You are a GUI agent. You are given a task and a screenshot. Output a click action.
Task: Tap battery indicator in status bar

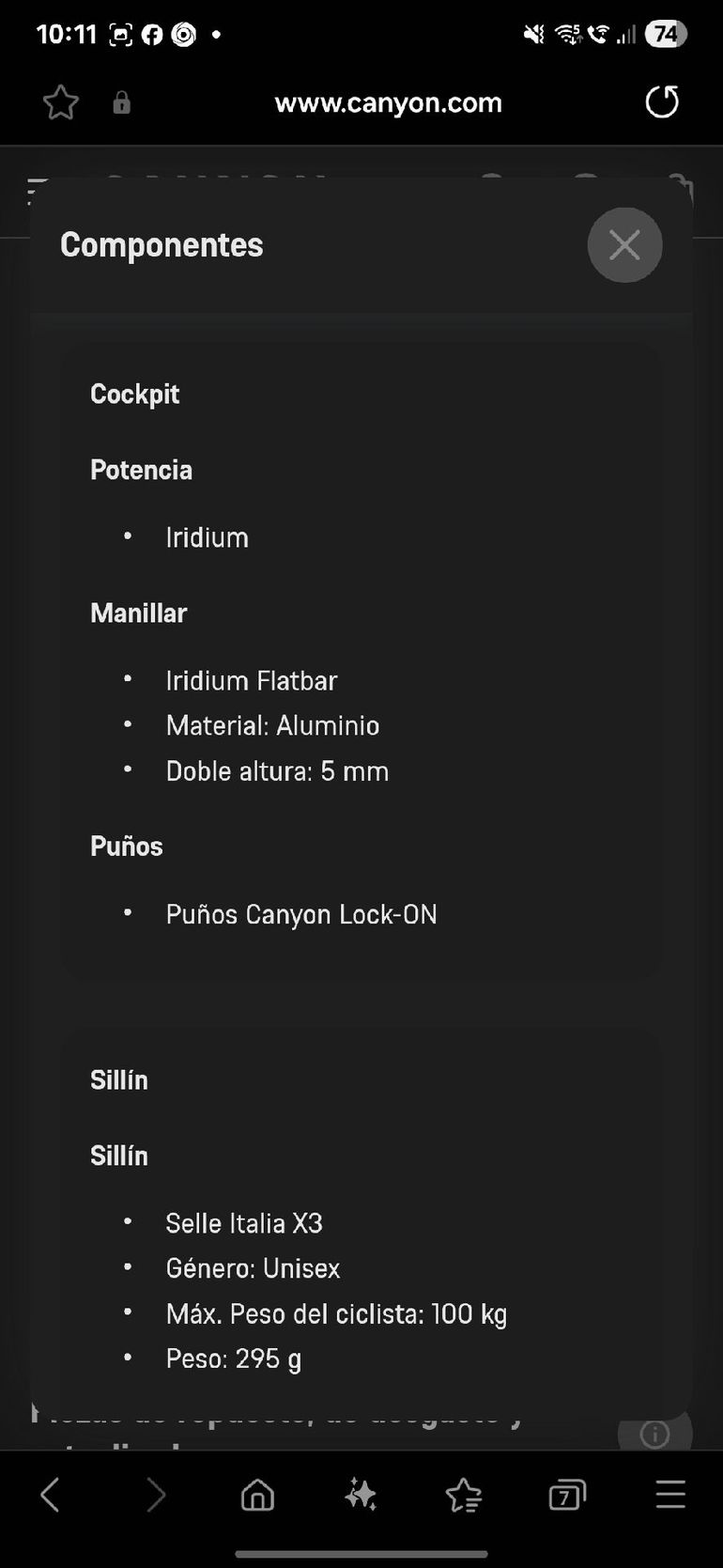(x=665, y=35)
